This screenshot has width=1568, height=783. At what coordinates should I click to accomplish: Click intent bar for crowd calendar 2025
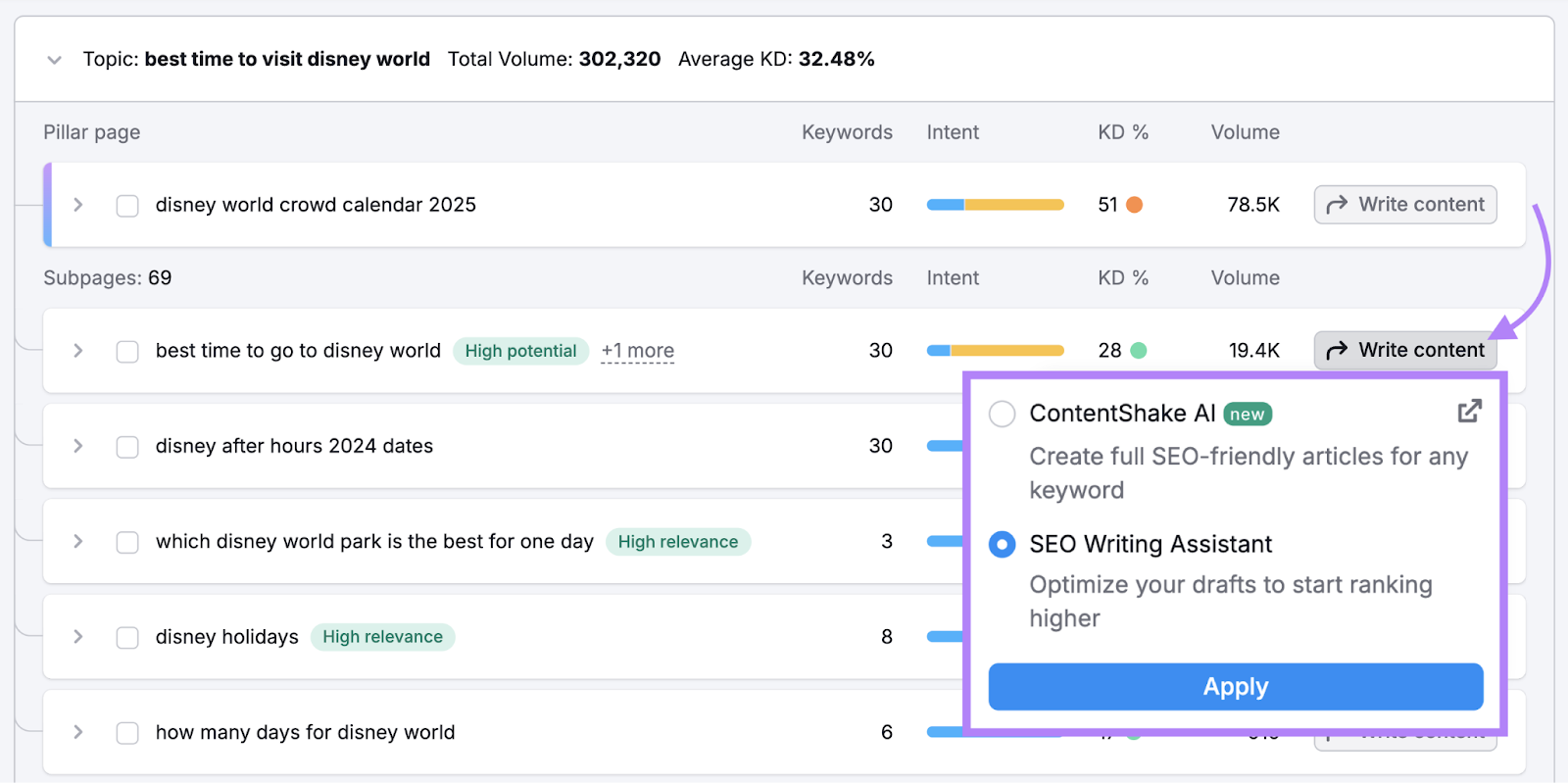[996, 205]
